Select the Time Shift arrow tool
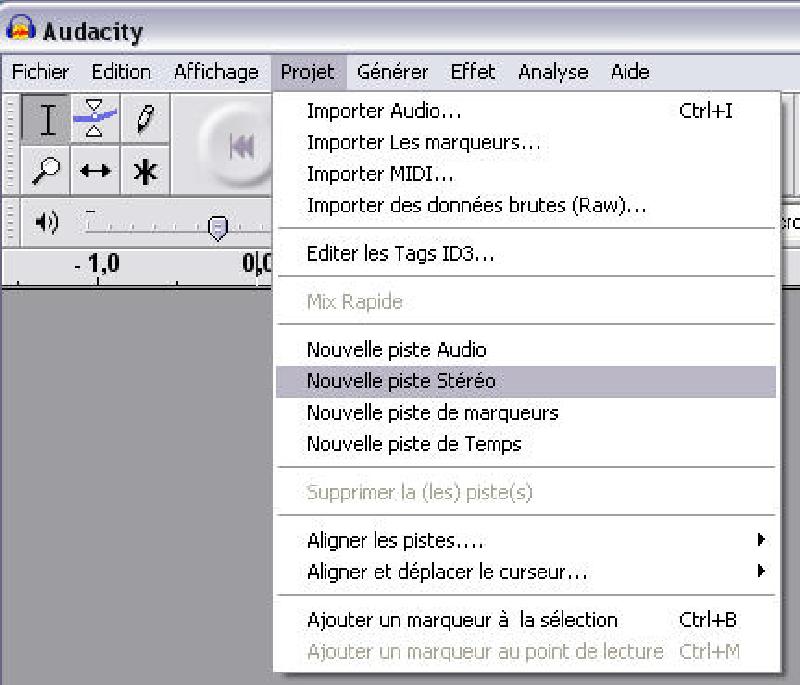This screenshot has height=685, width=800. (x=95, y=170)
